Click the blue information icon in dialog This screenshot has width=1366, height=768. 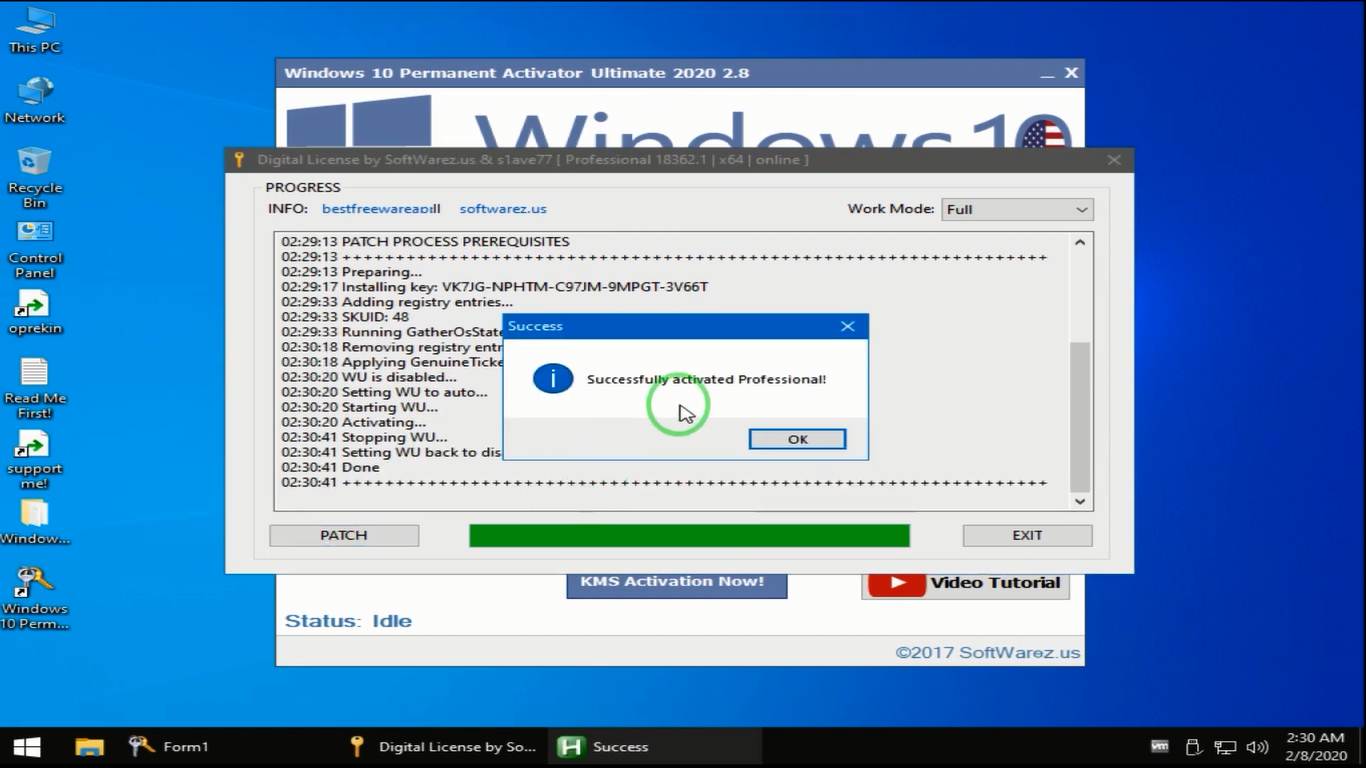[x=553, y=378]
